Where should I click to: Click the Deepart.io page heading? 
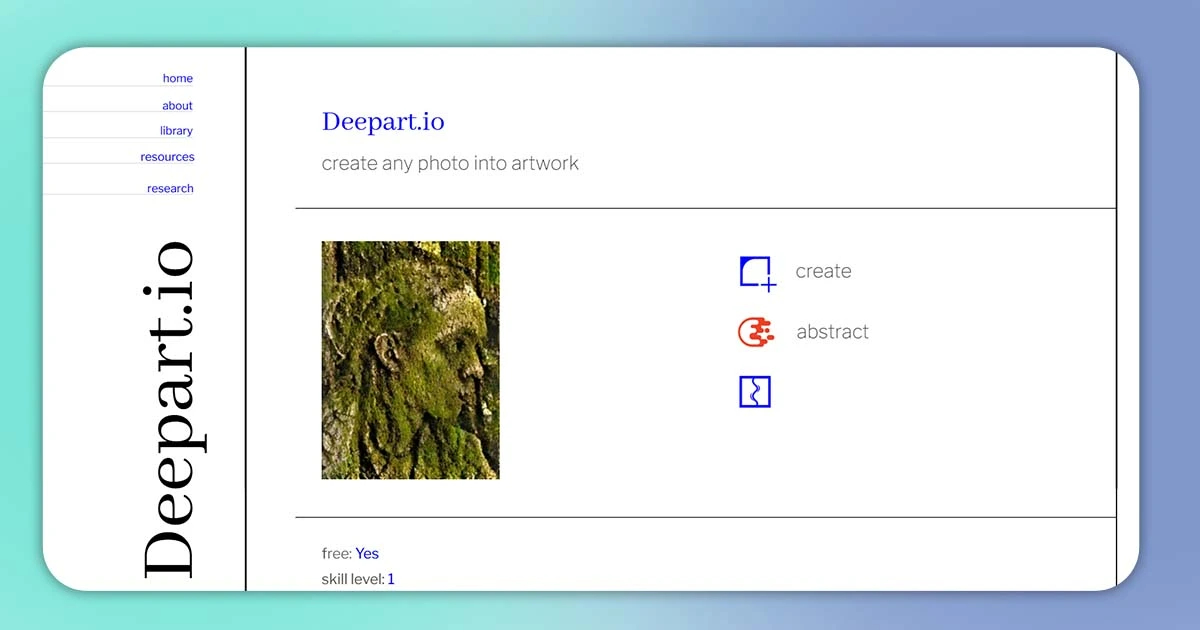(x=383, y=121)
